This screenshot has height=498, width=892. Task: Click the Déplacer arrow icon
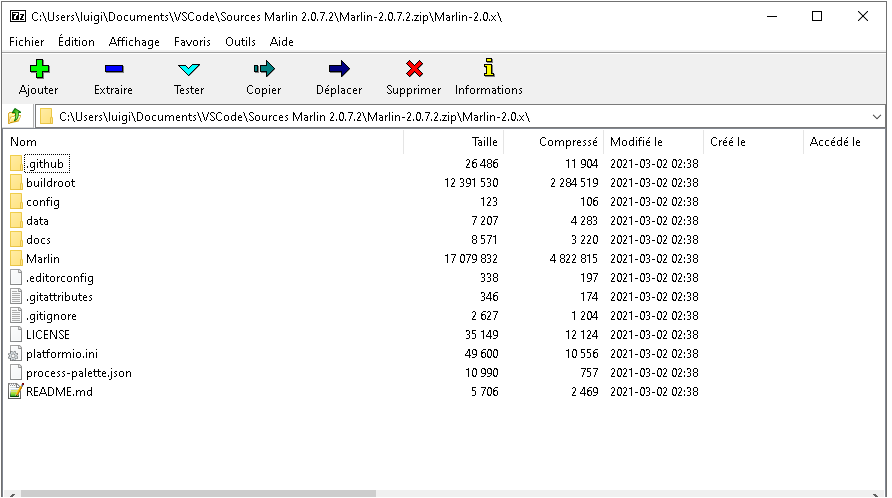tap(339, 69)
